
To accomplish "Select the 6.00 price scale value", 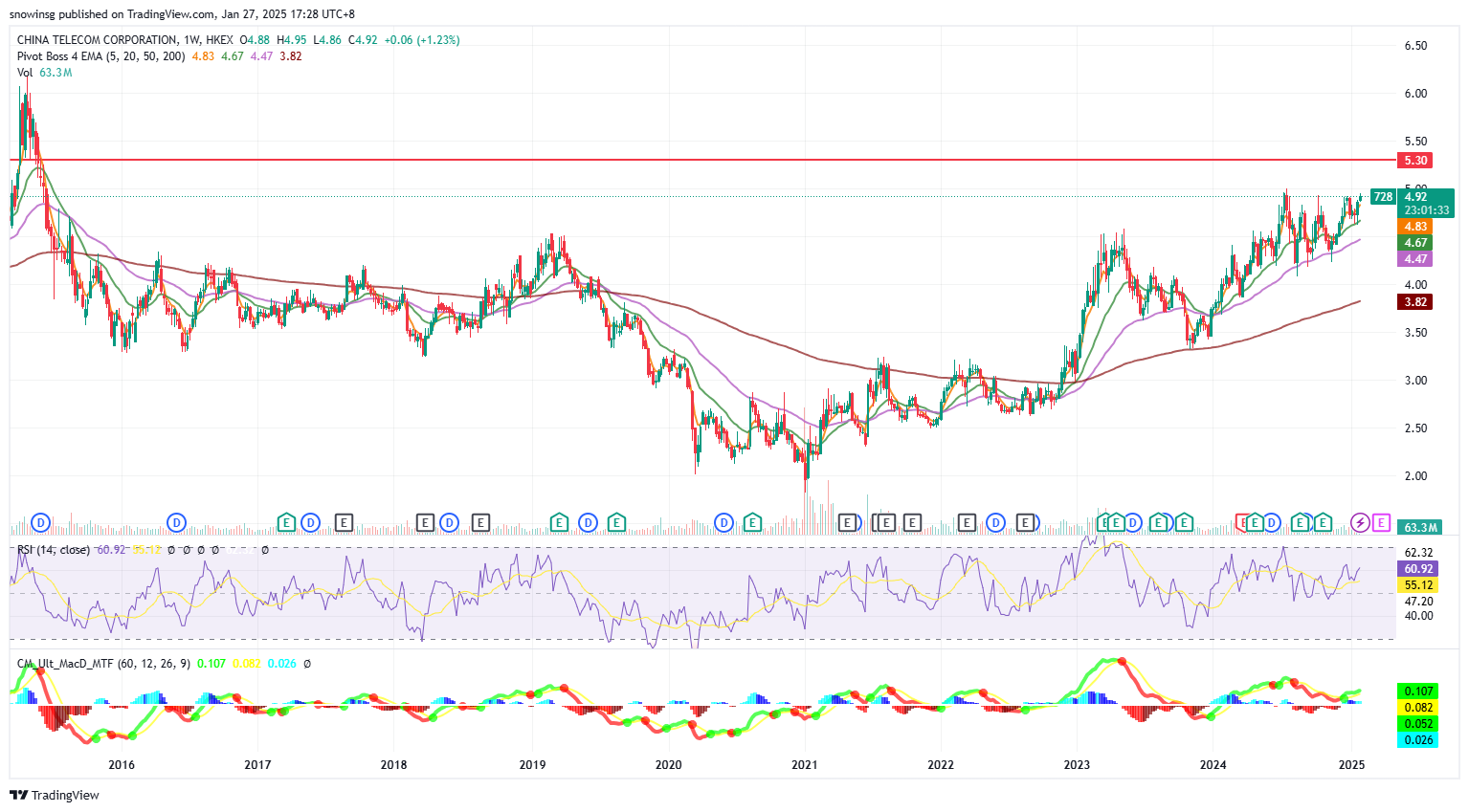I will point(1415,94).
